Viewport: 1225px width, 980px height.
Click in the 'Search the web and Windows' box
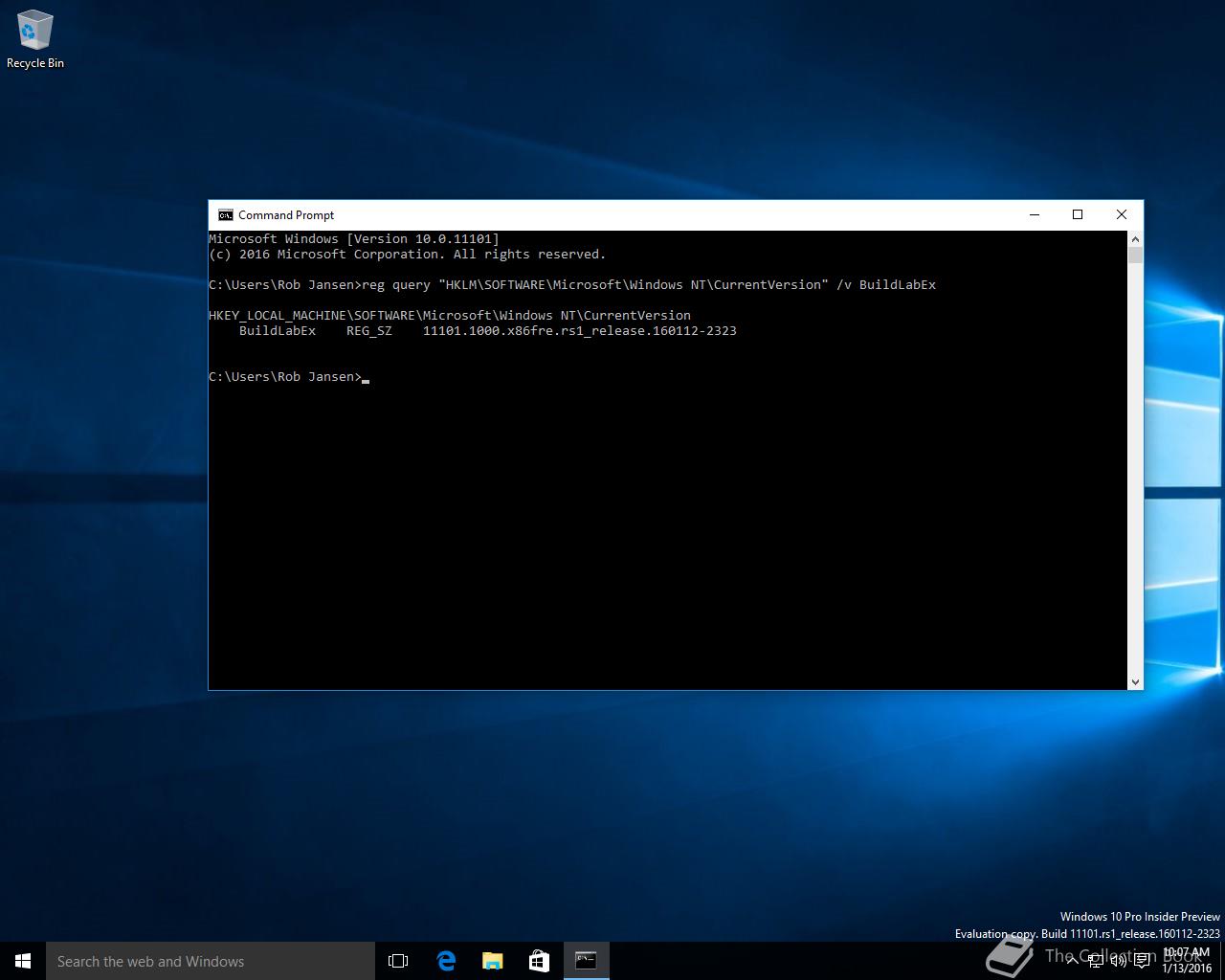[x=211, y=961]
